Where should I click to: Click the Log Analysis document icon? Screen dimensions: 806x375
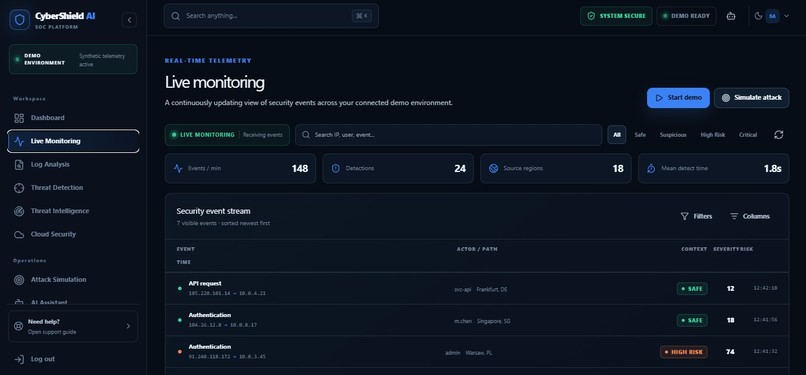click(19, 164)
